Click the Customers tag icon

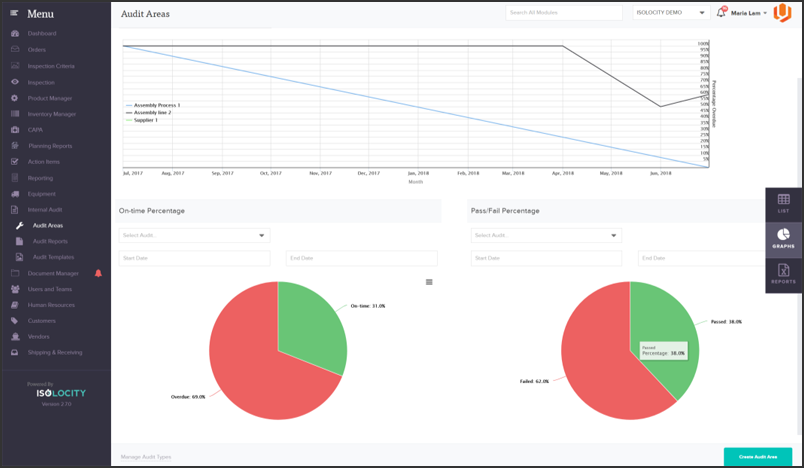(15, 321)
